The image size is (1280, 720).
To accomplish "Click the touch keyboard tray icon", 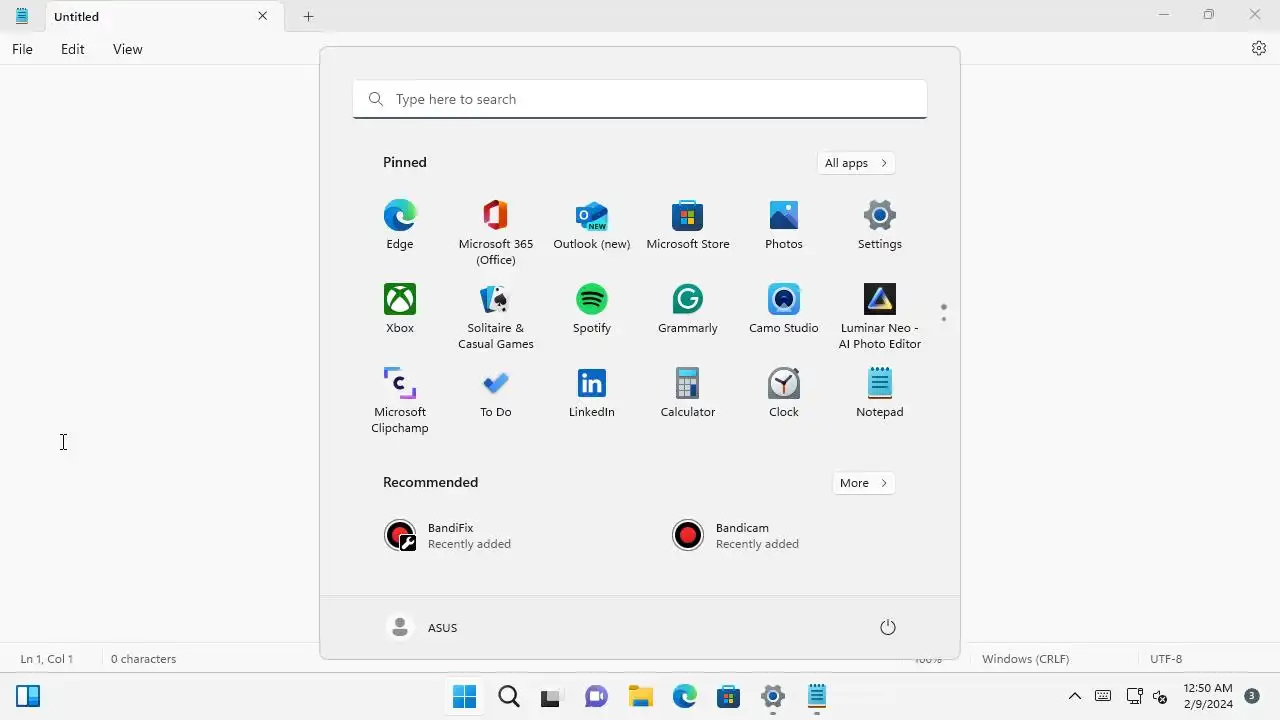I will tap(1103, 696).
